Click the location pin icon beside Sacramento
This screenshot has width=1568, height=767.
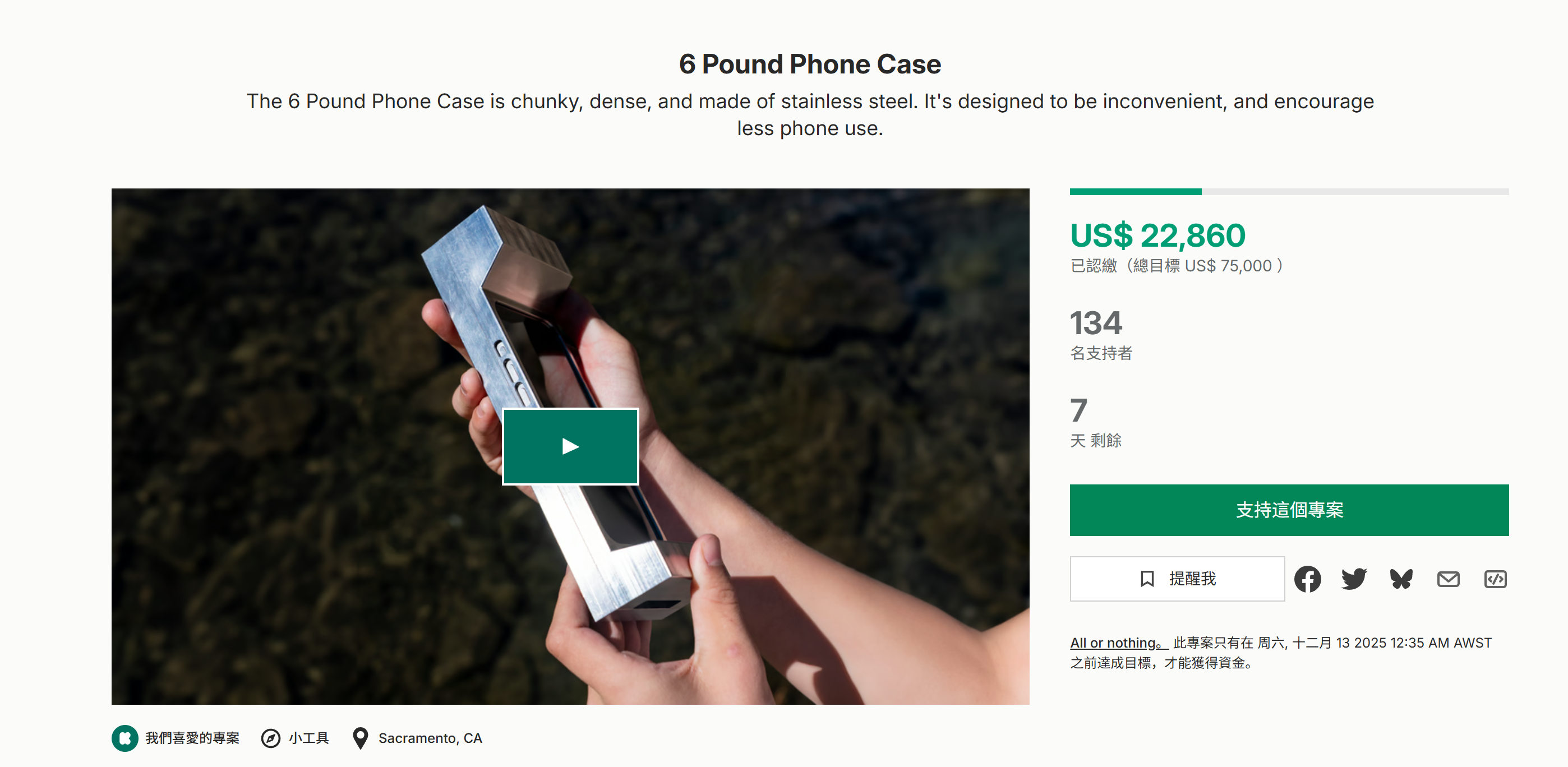click(361, 738)
